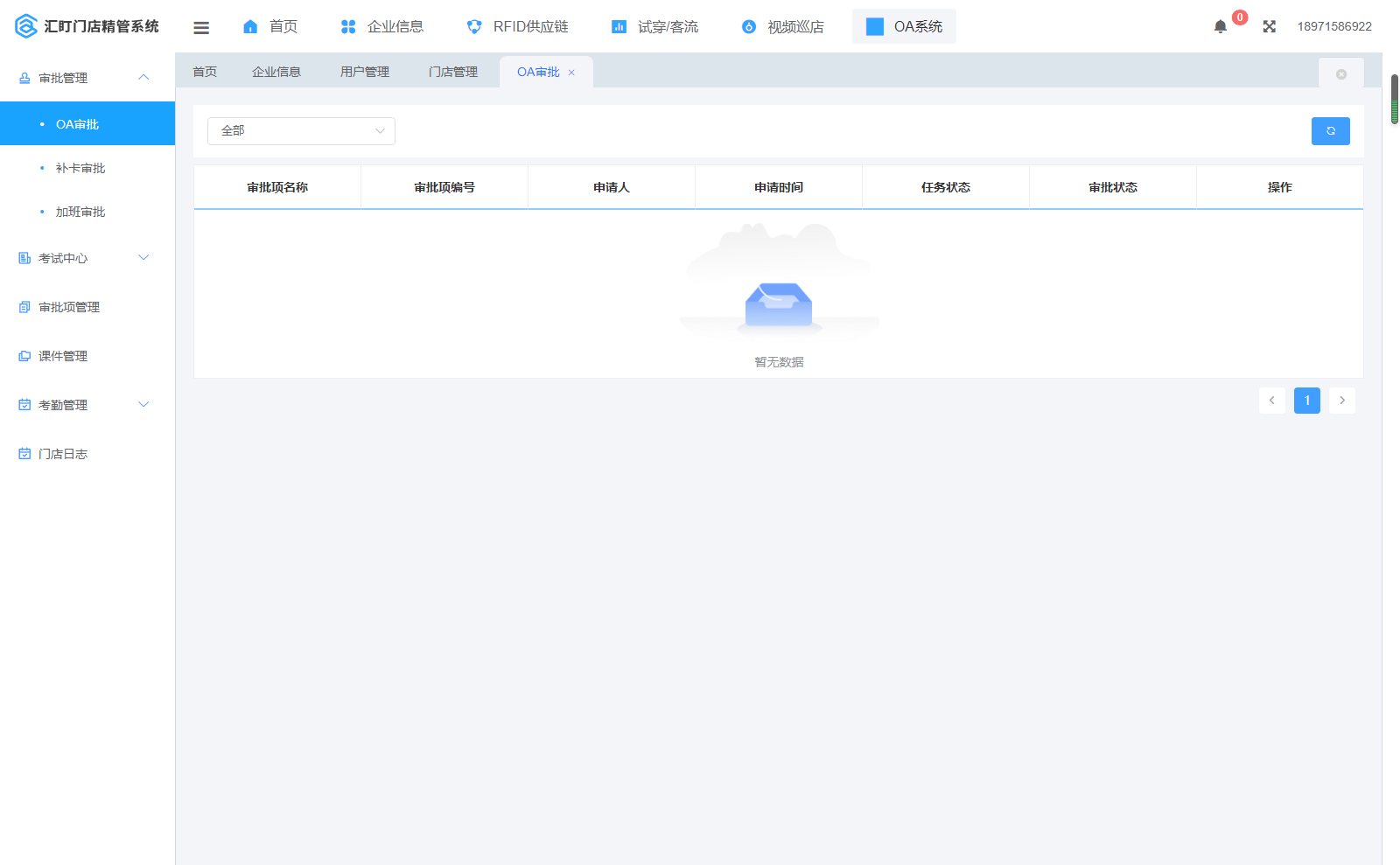Screen dimensions: 1400x865
Task: Expand the 考试中心 menu chevron
Action: click(x=143, y=257)
